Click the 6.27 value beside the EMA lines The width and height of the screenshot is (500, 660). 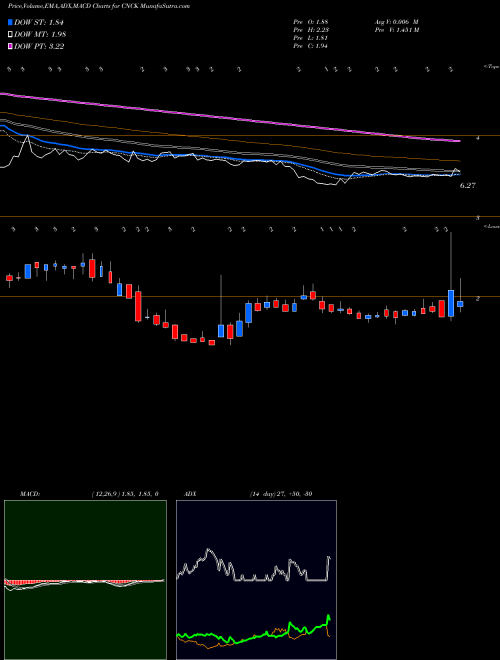(x=468, y=185)
